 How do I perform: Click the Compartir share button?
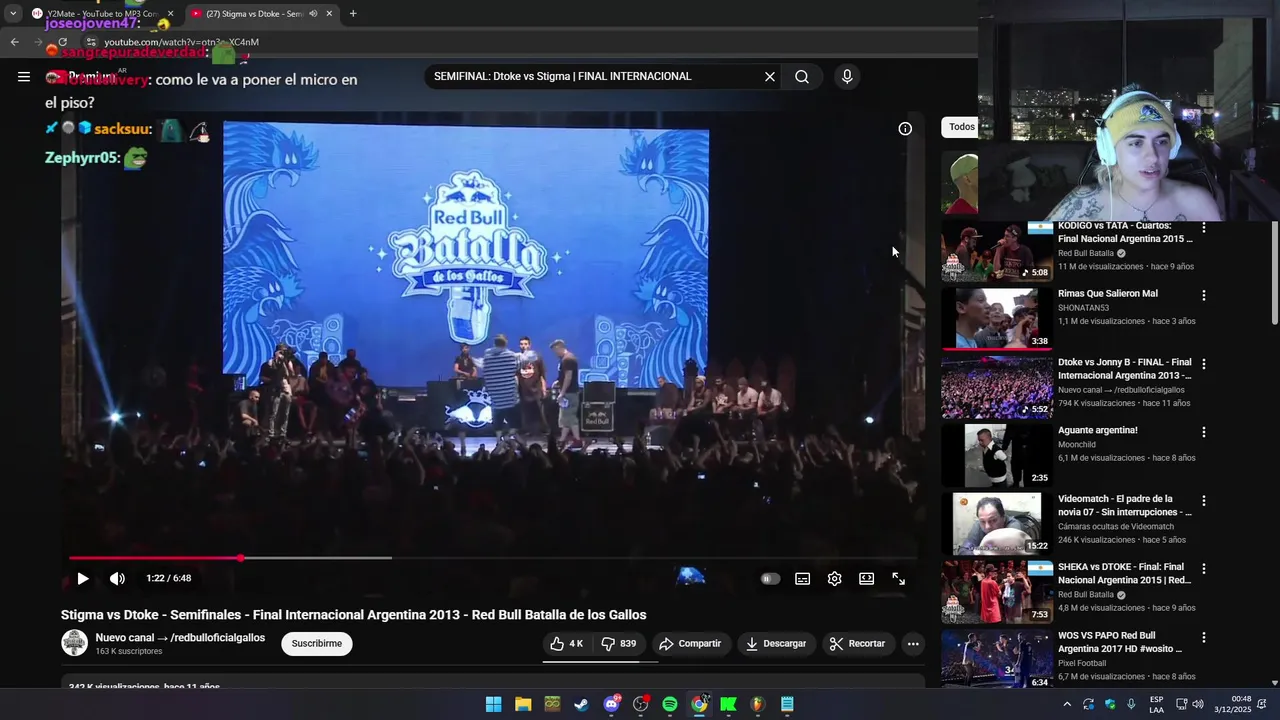pos(690,644)
